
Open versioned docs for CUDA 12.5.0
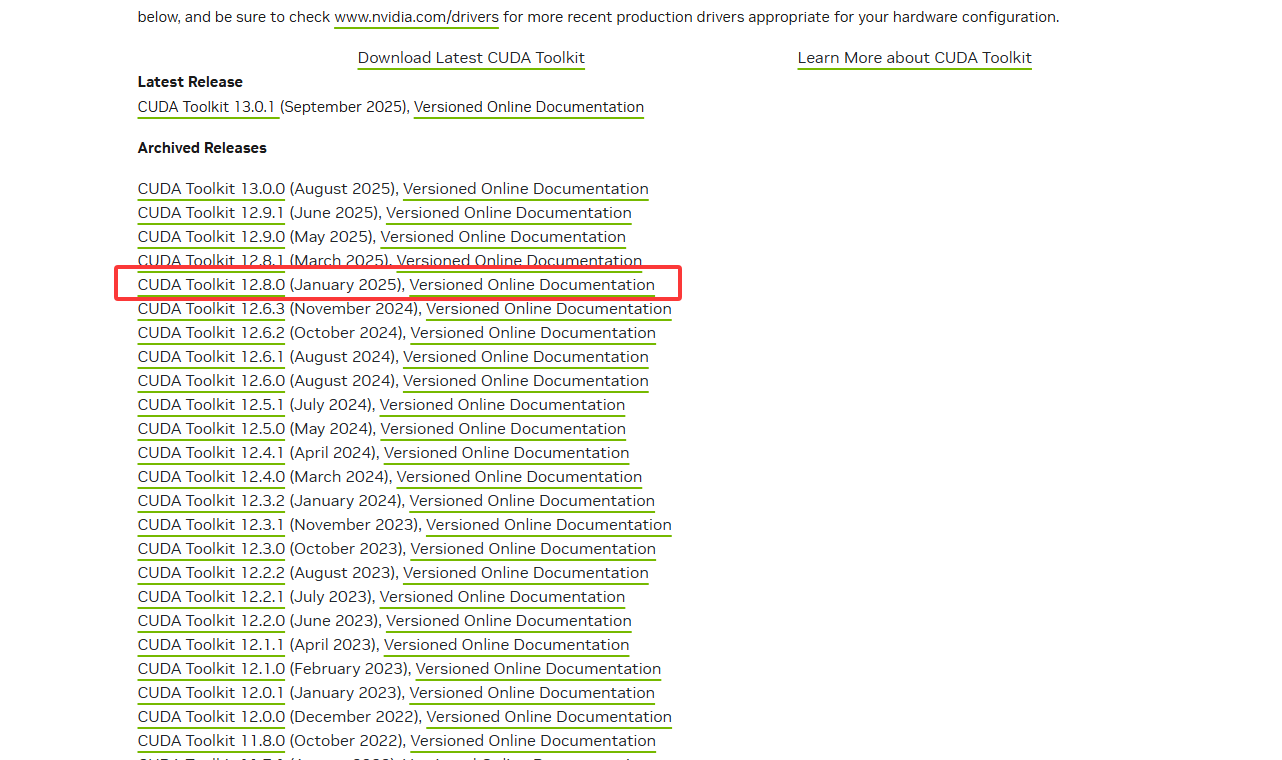coord(503,429)
